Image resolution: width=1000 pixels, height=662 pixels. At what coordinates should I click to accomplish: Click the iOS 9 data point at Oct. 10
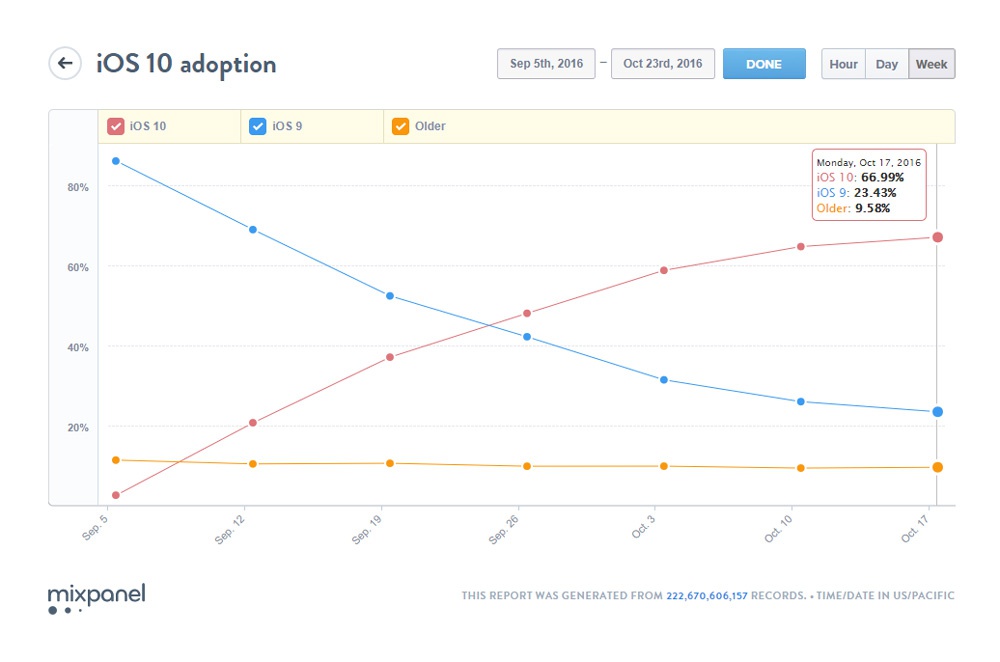point(801,402)
